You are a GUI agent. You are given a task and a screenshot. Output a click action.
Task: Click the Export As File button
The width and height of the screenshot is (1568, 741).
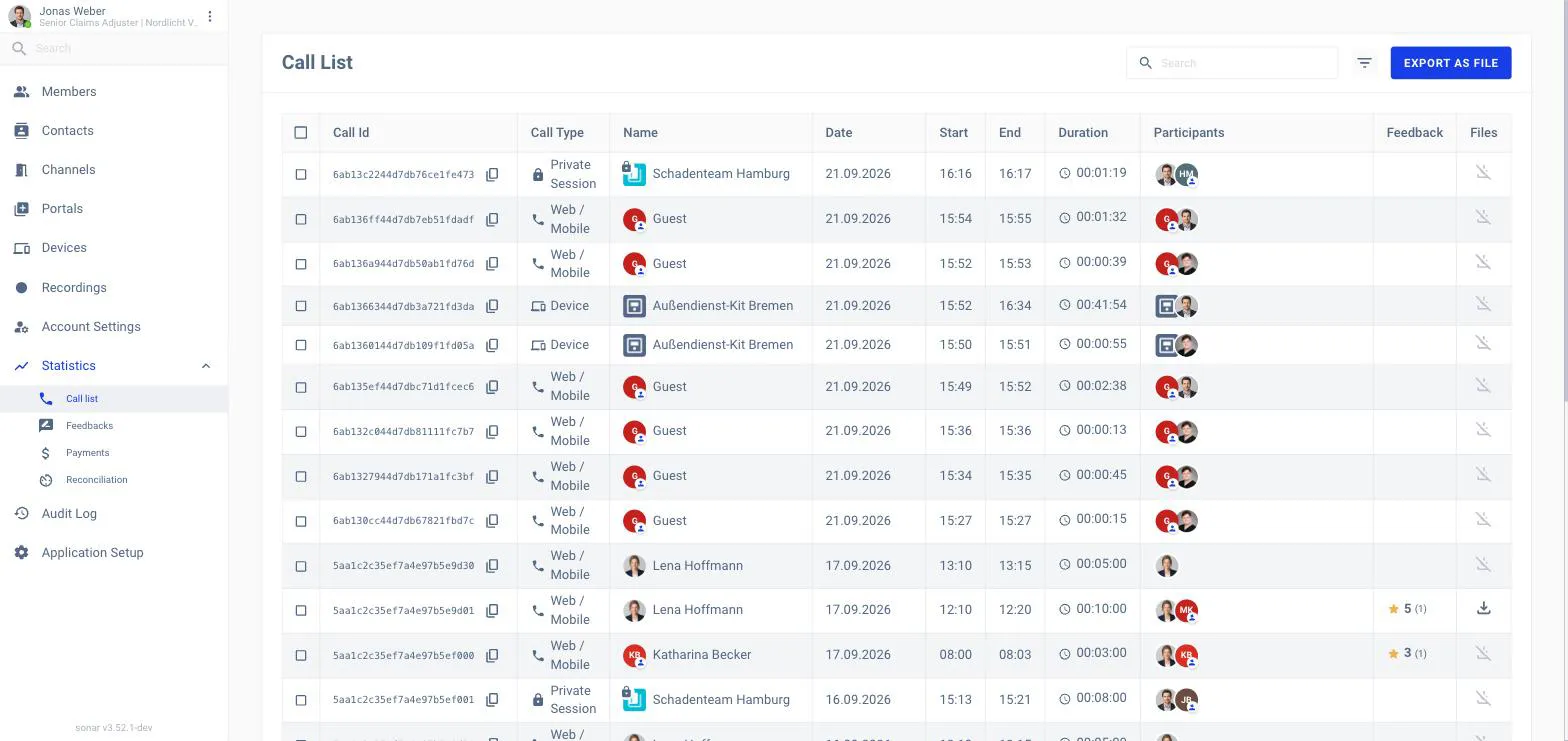pos(1451,63)
